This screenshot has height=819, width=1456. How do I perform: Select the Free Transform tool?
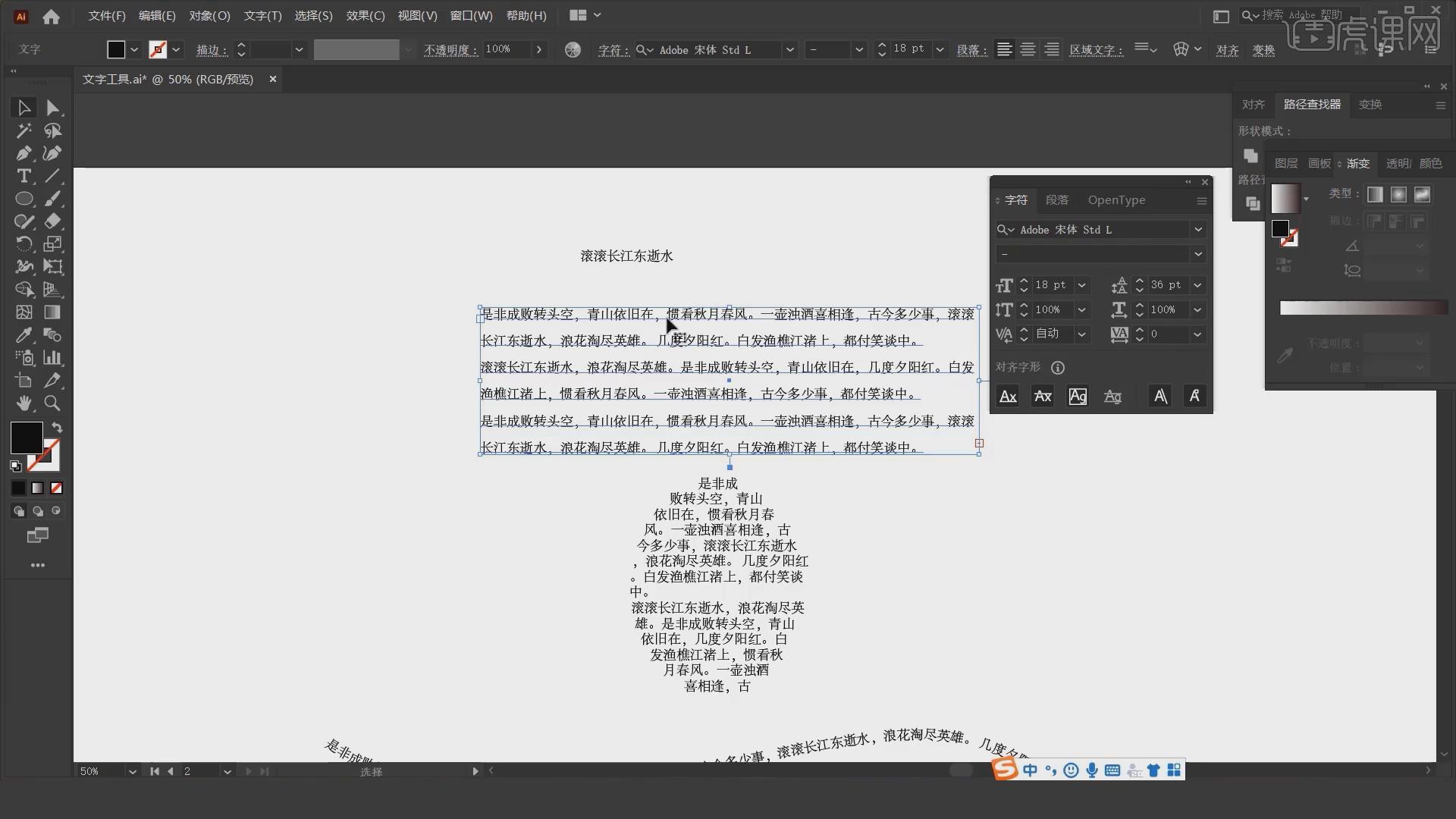click(x=52, y=267)
